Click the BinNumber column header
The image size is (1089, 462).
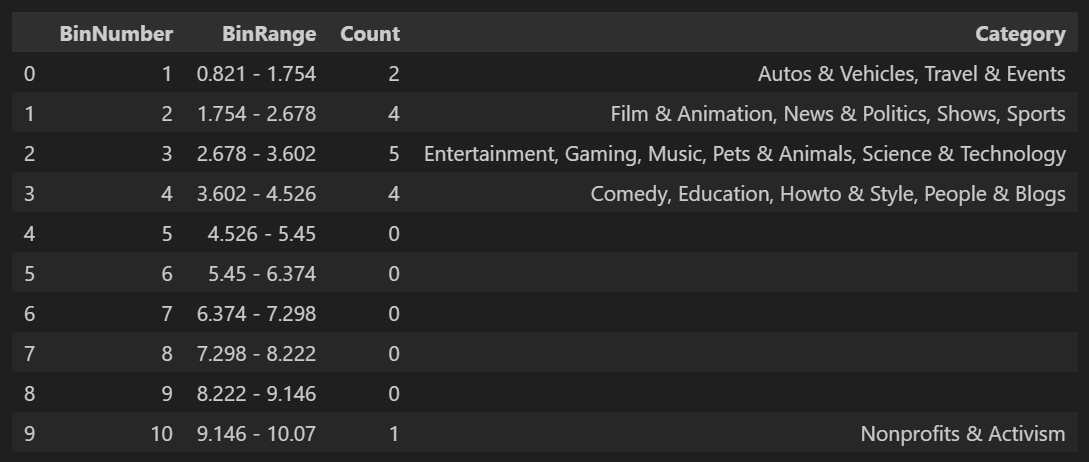pos(116,34)
